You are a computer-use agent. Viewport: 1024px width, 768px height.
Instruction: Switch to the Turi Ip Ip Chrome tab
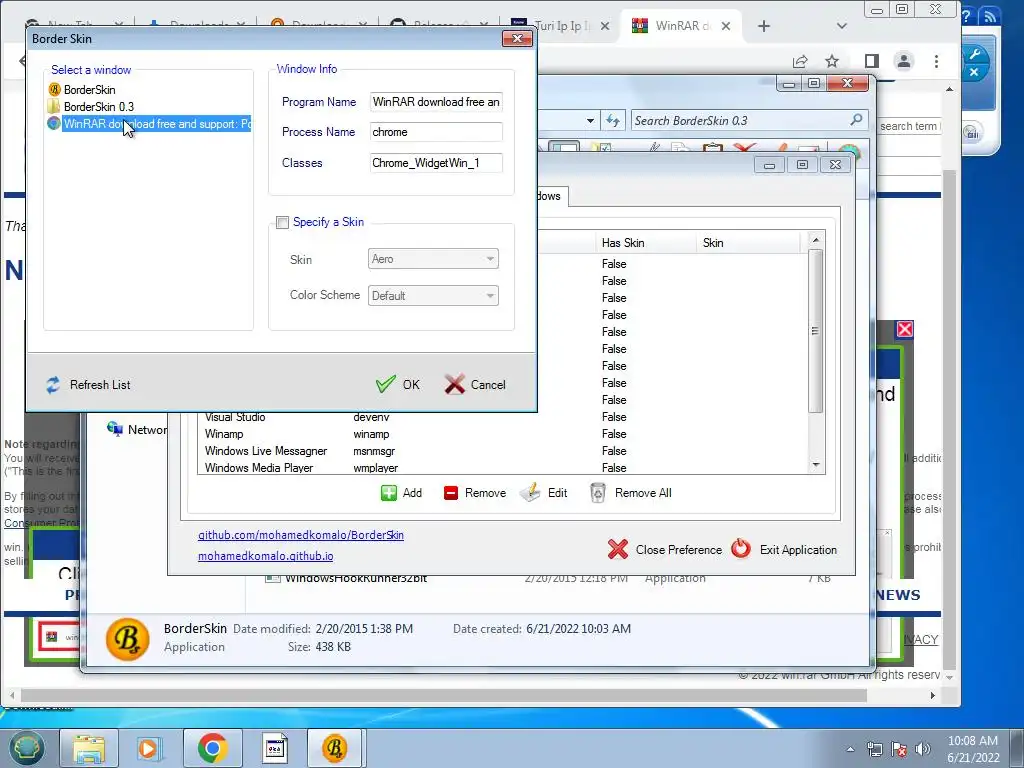click(x=562, y=26)
